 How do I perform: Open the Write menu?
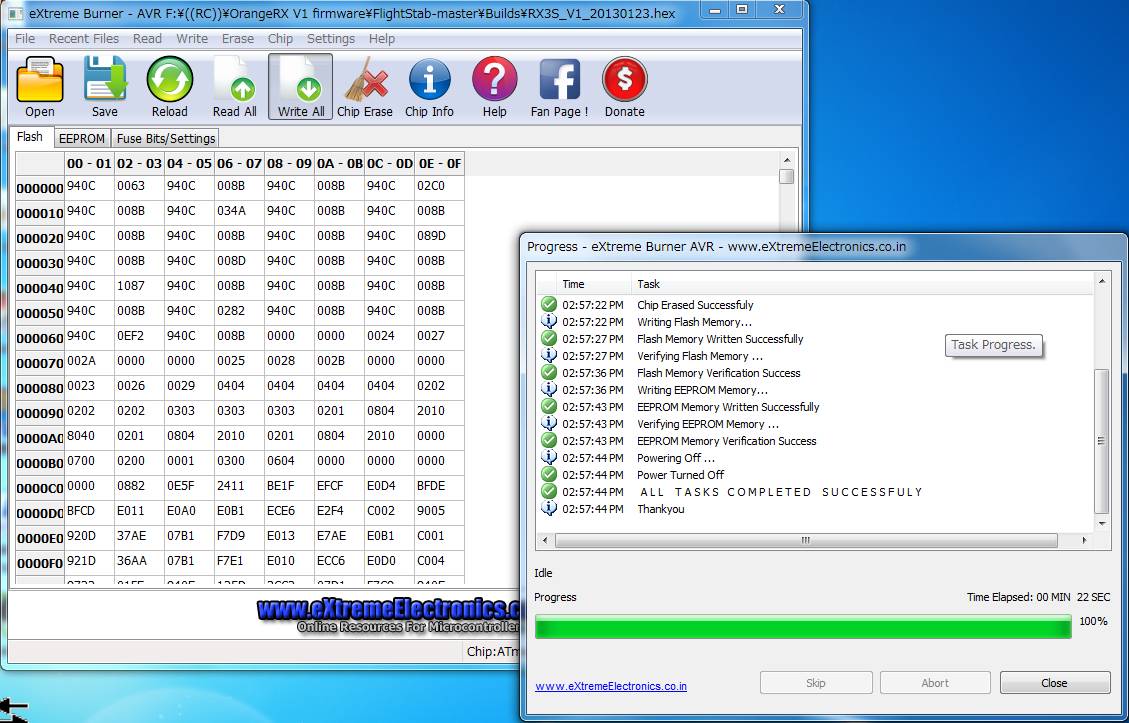[x=192, y=39]
